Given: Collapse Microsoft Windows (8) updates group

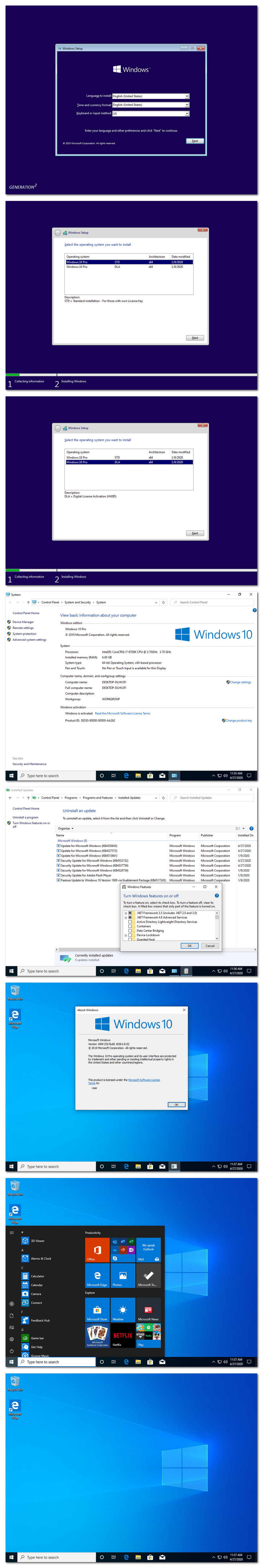Looking at the screenshot, I should click(72, 841).
